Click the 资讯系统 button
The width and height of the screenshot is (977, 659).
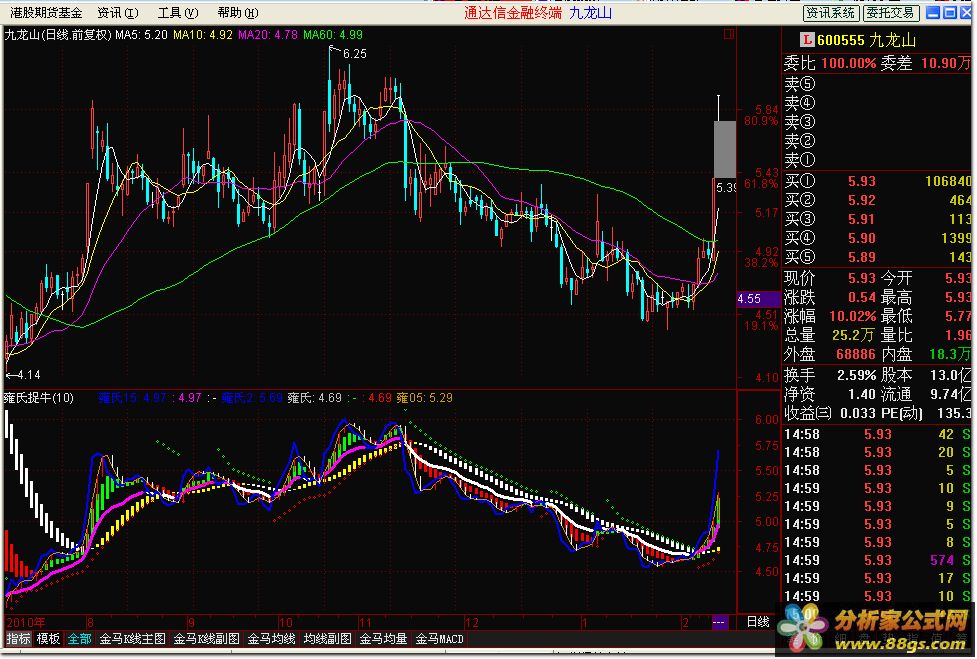click(831, 12)
